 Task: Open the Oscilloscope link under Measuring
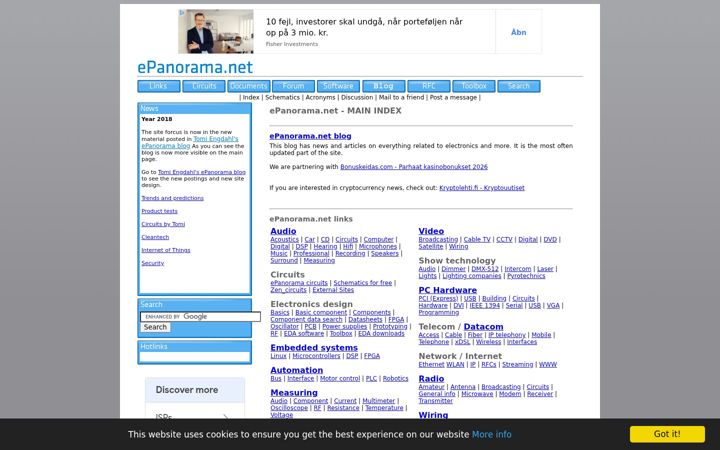tap(289, 408)
